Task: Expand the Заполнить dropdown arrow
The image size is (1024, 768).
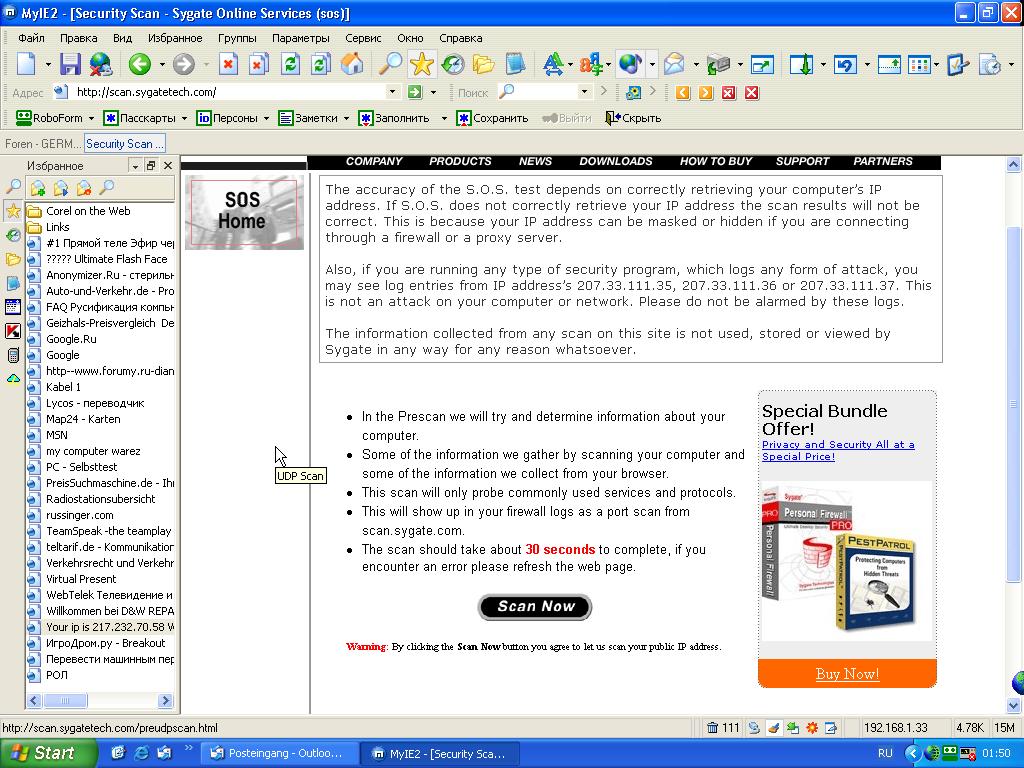Action: (444, 119)
